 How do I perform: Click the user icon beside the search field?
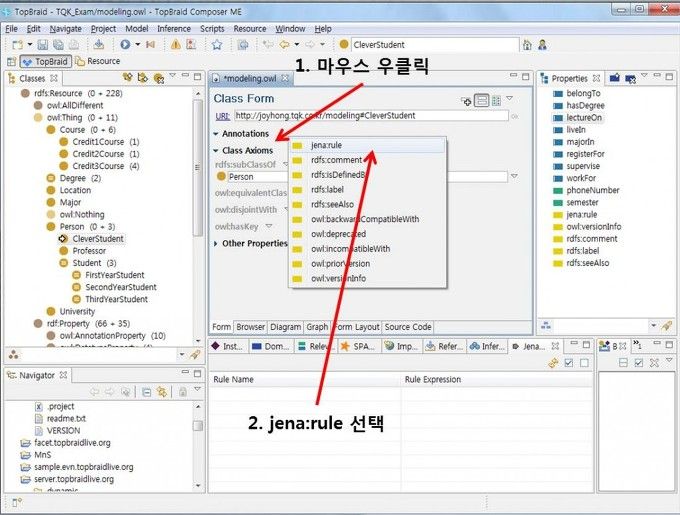pos(542,45)
